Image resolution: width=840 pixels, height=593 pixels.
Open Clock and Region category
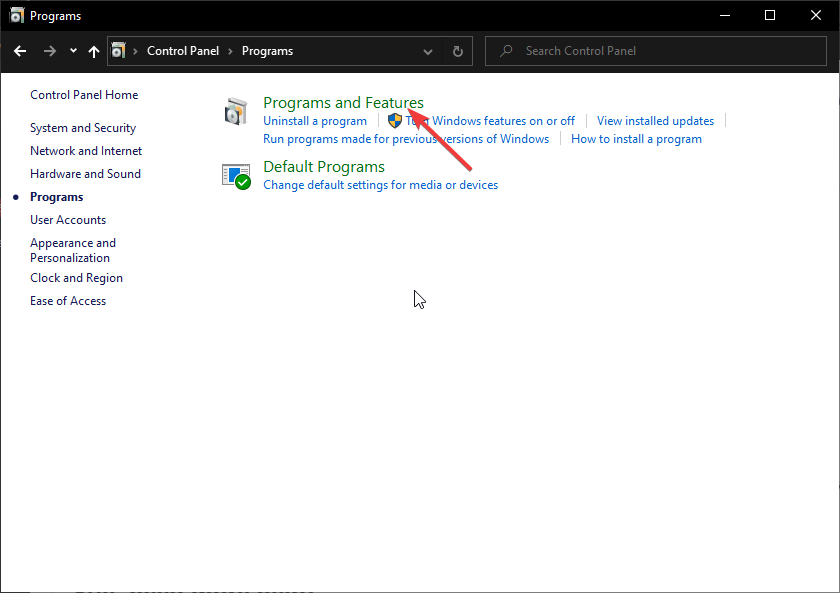[76, 278]
